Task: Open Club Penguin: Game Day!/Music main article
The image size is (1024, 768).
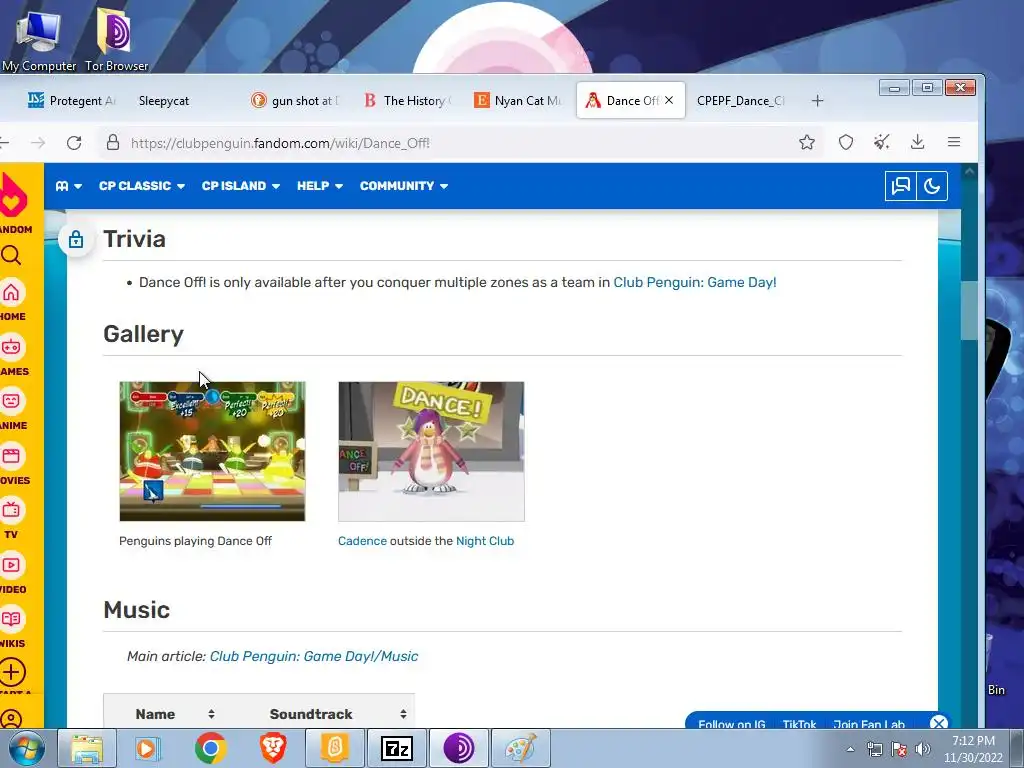Action: (314, 656)
